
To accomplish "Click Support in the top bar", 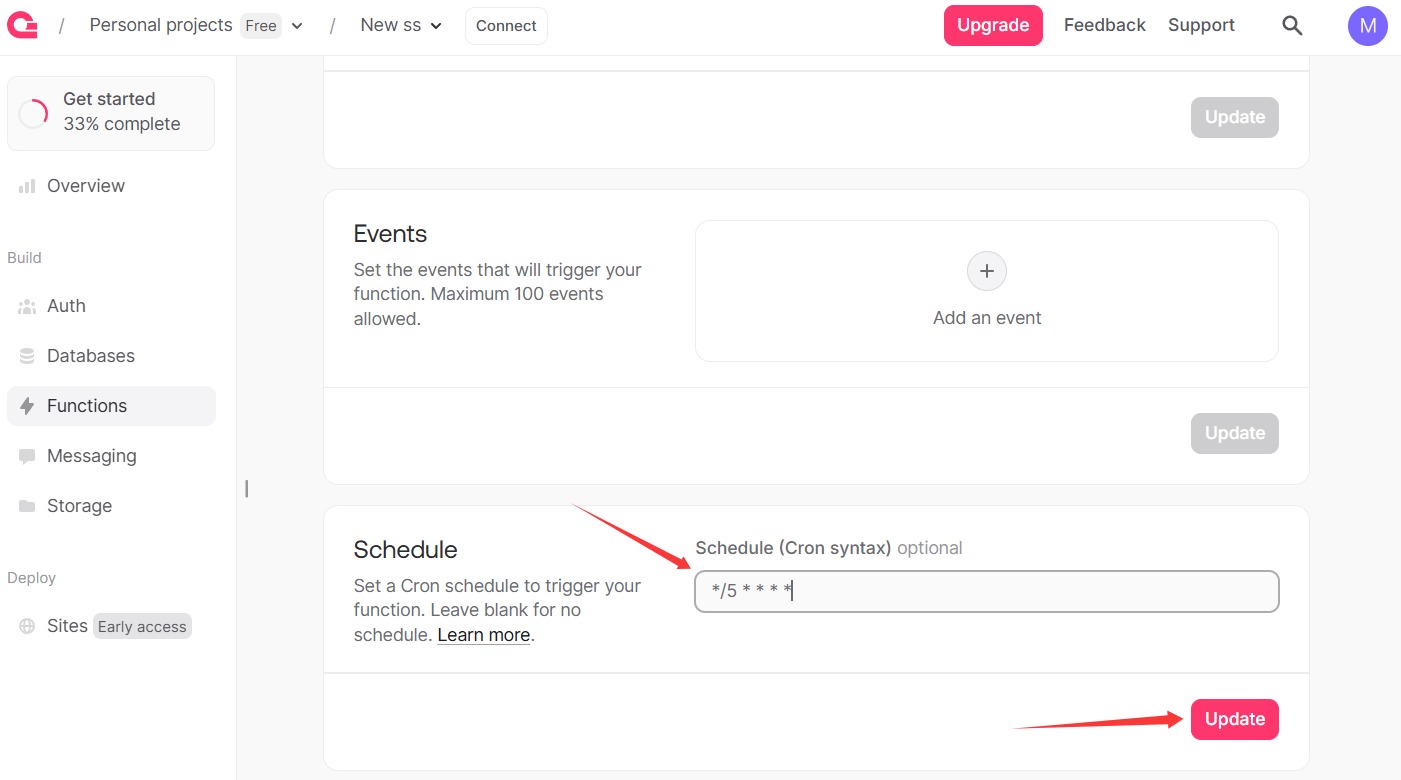I will coord(1201,25).
